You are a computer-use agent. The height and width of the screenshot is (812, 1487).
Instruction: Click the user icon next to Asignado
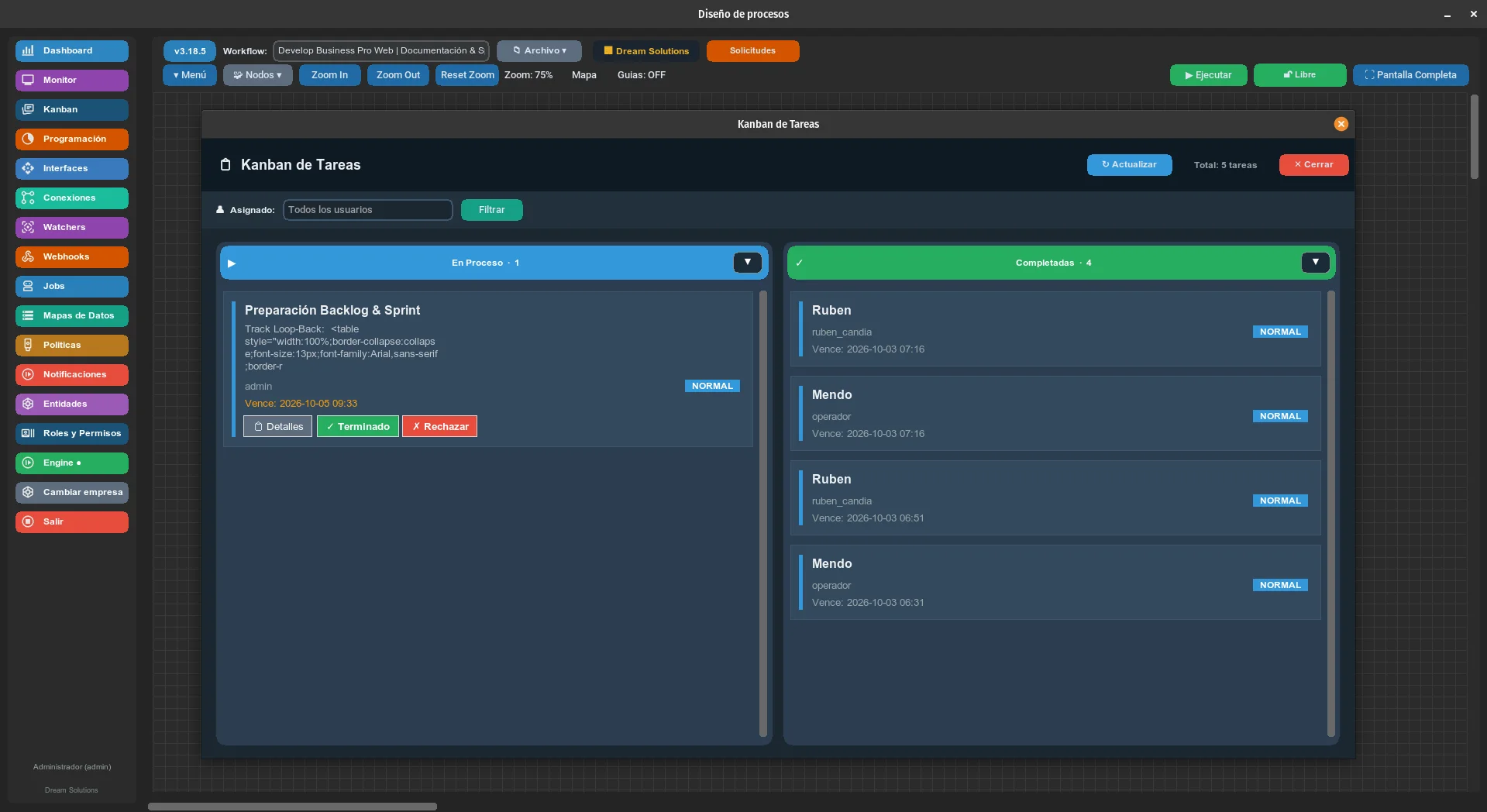click(220, 210)
